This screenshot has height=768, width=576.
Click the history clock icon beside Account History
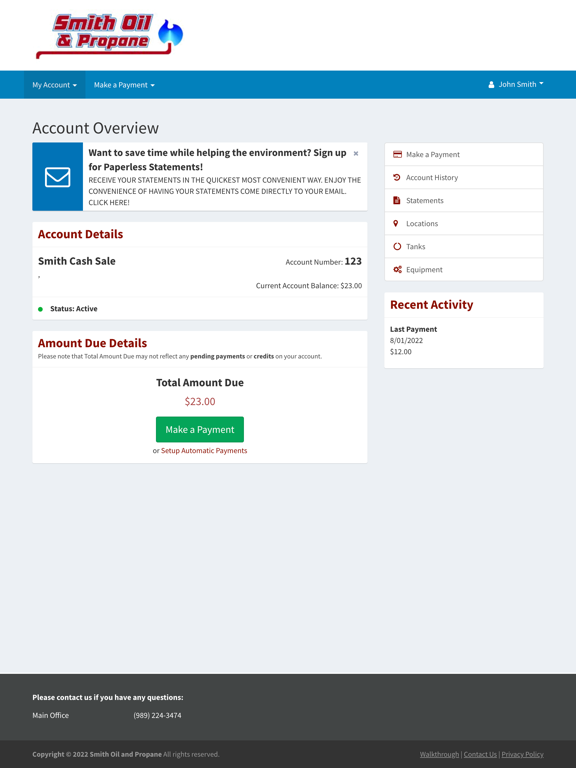click(x=397, y=177)
